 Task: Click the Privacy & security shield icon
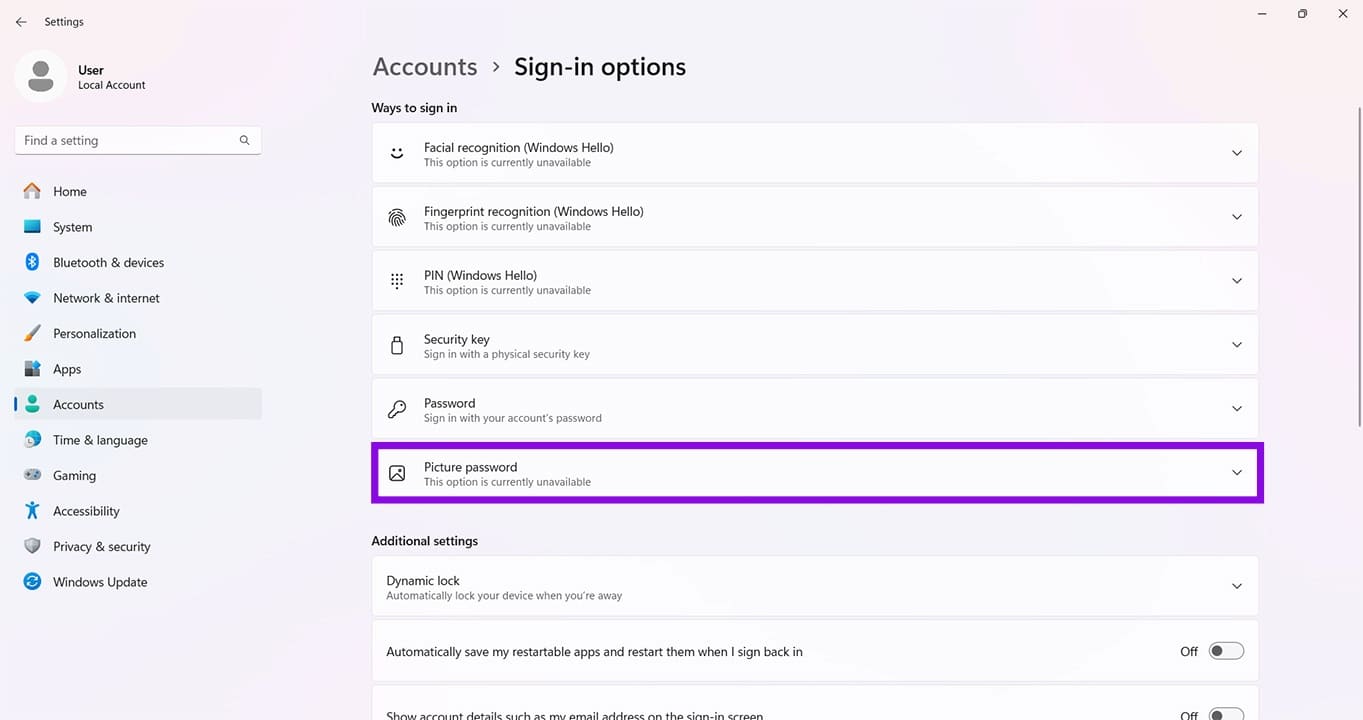33,546
